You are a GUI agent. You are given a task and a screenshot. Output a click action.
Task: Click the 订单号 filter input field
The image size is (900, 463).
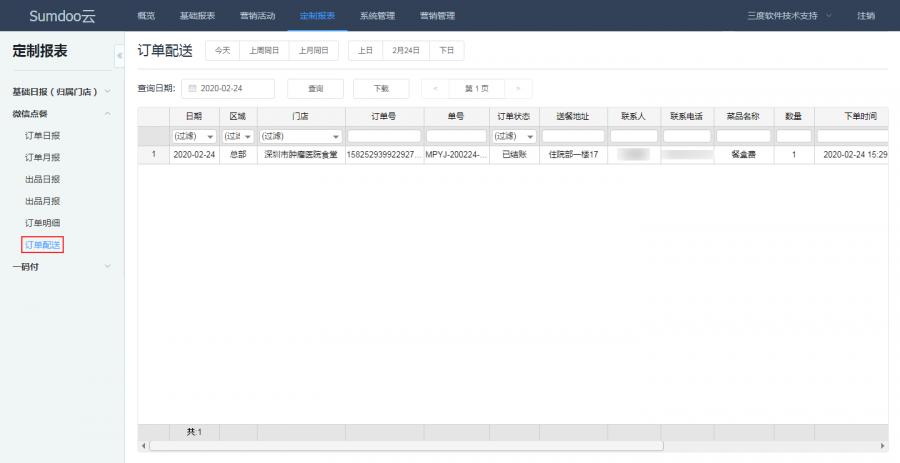pos(384,136)
